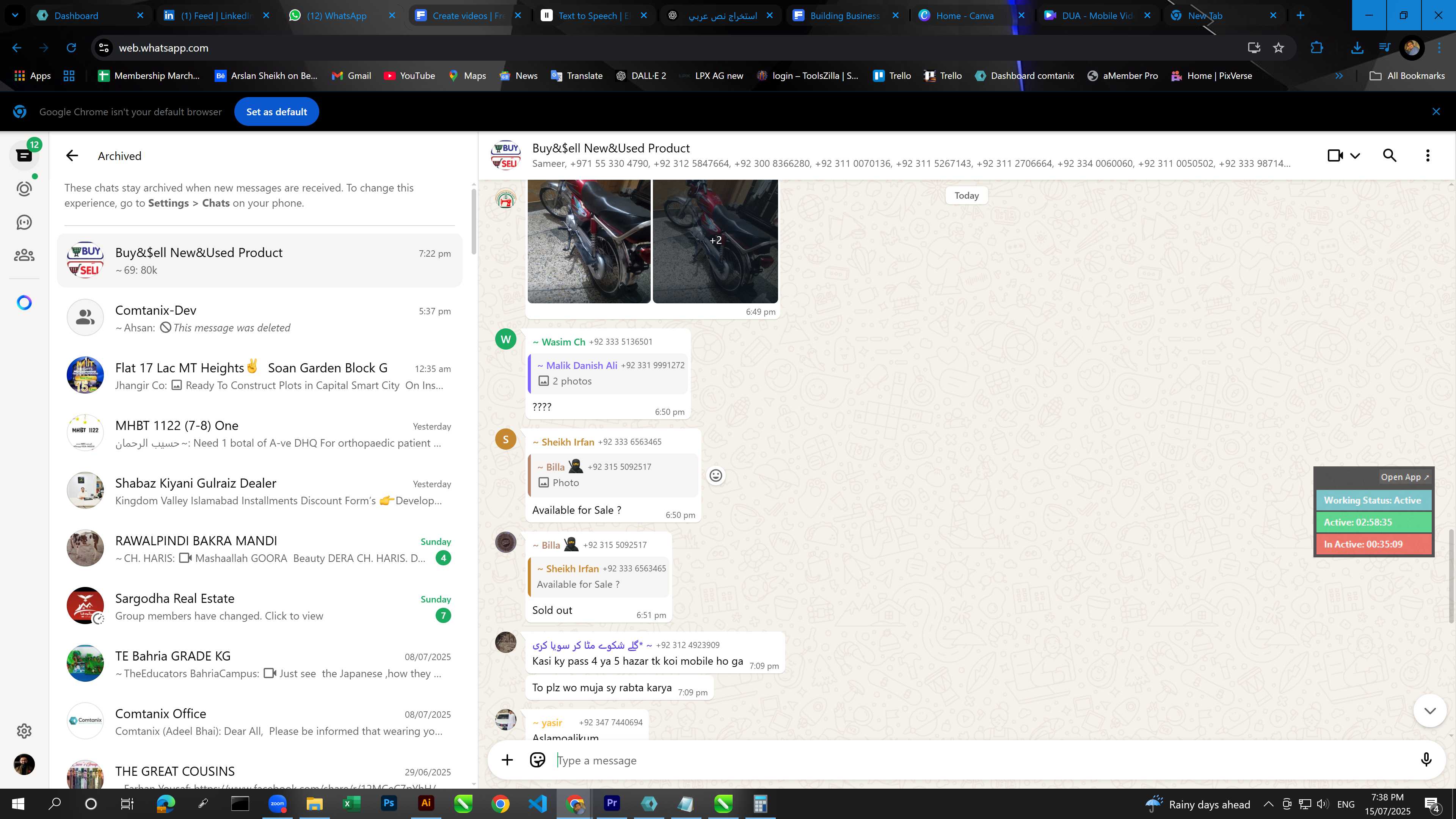Image resolution: width=1456 pixels, height=819 pixels.
Task: Open the first red motorbike photo
Action: pyautogui.click(x=589, y=241)
